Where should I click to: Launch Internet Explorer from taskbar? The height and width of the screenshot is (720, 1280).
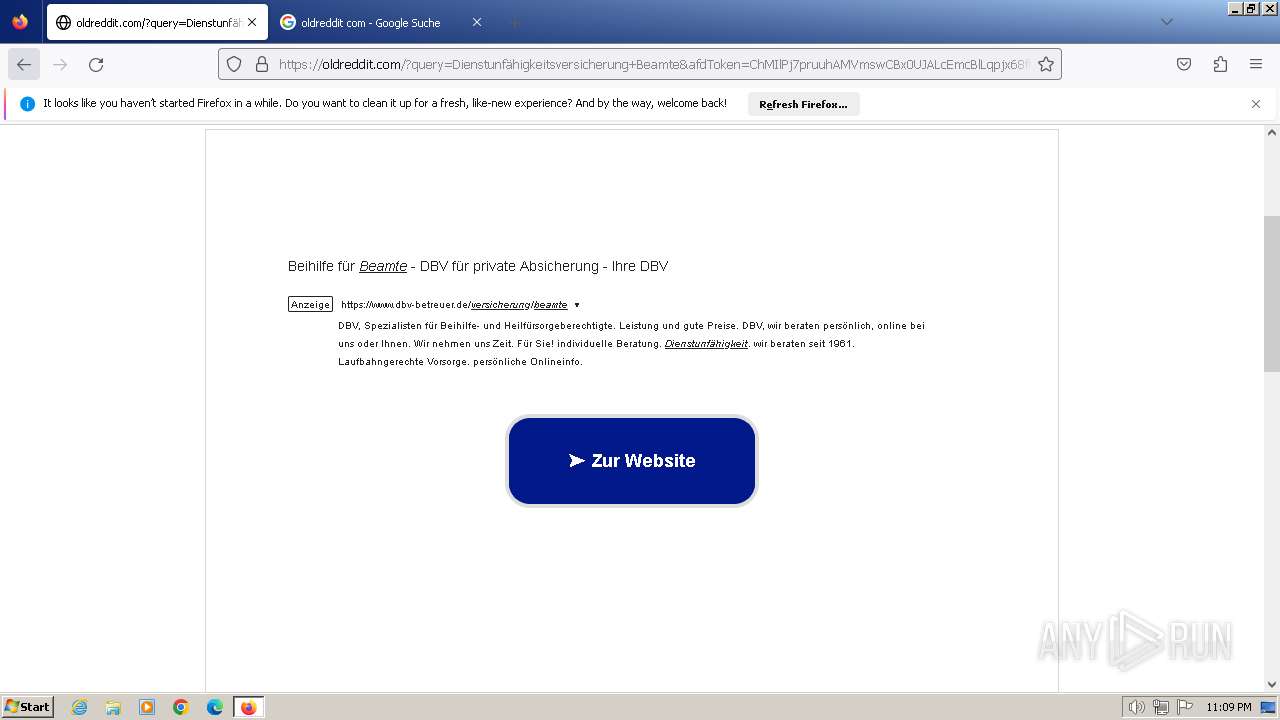click(80, 707)
